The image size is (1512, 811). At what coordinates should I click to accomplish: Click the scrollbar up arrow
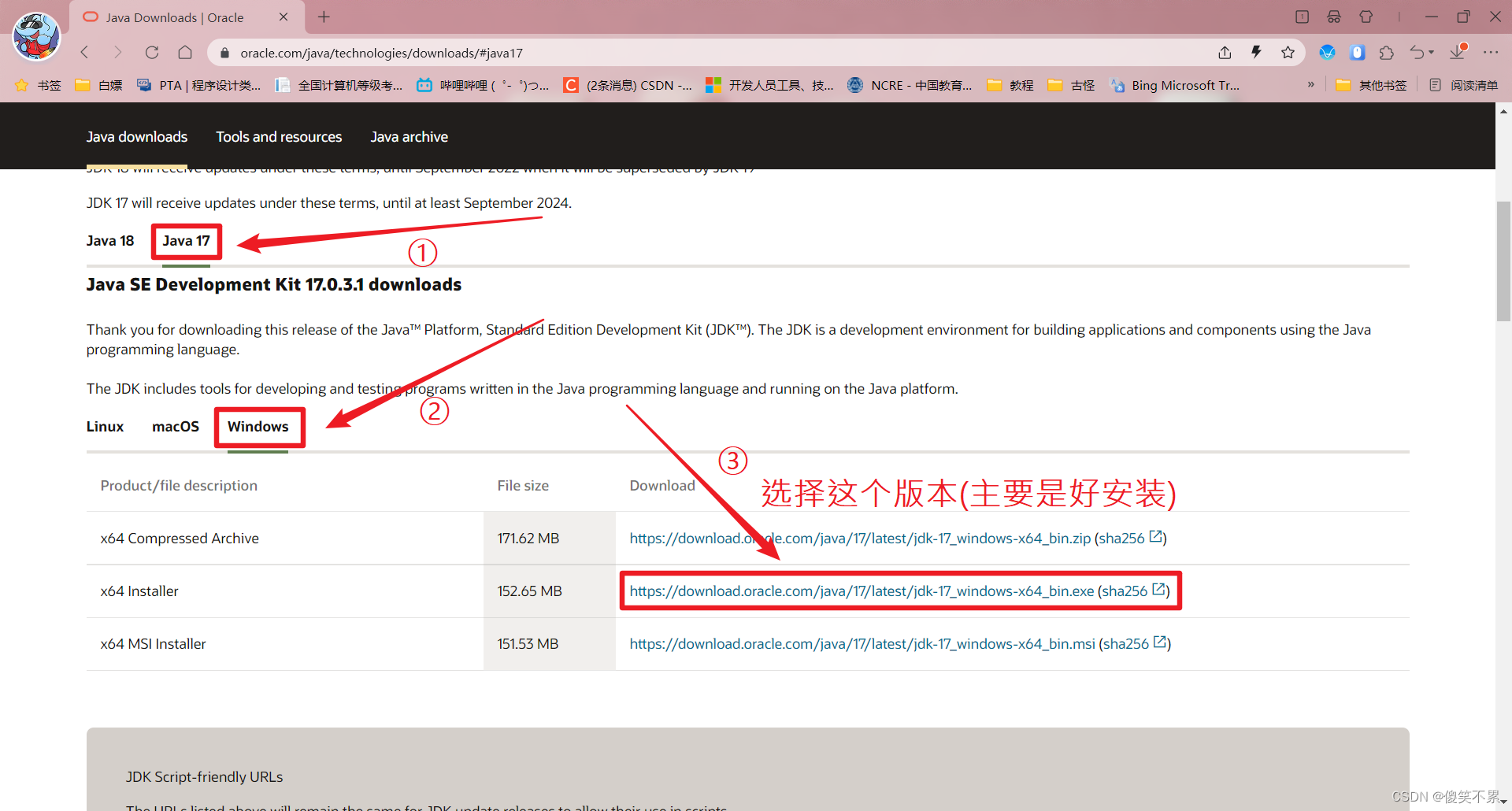pos(1503,112)
